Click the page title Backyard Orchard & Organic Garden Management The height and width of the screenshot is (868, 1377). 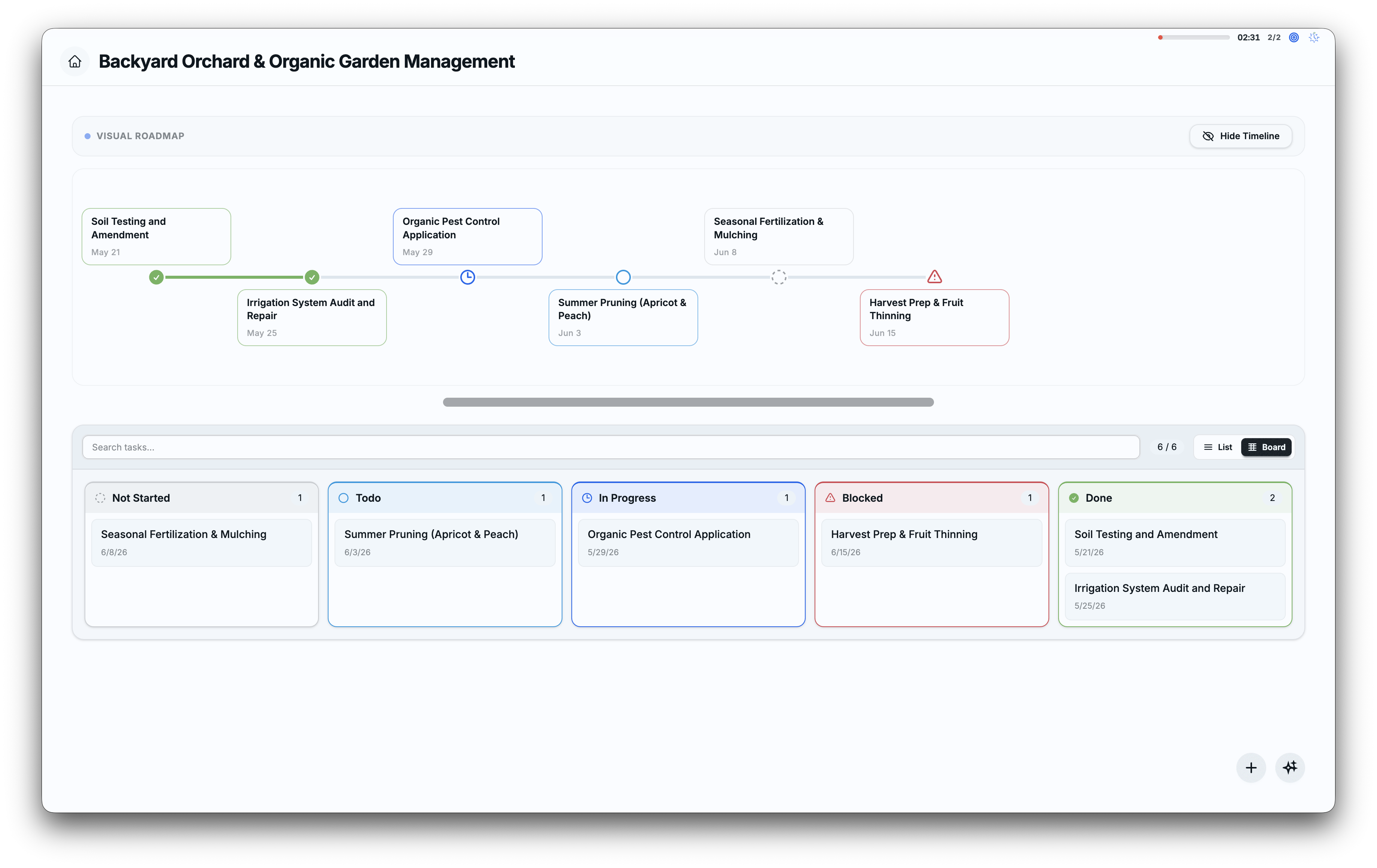tap(306, 62)
